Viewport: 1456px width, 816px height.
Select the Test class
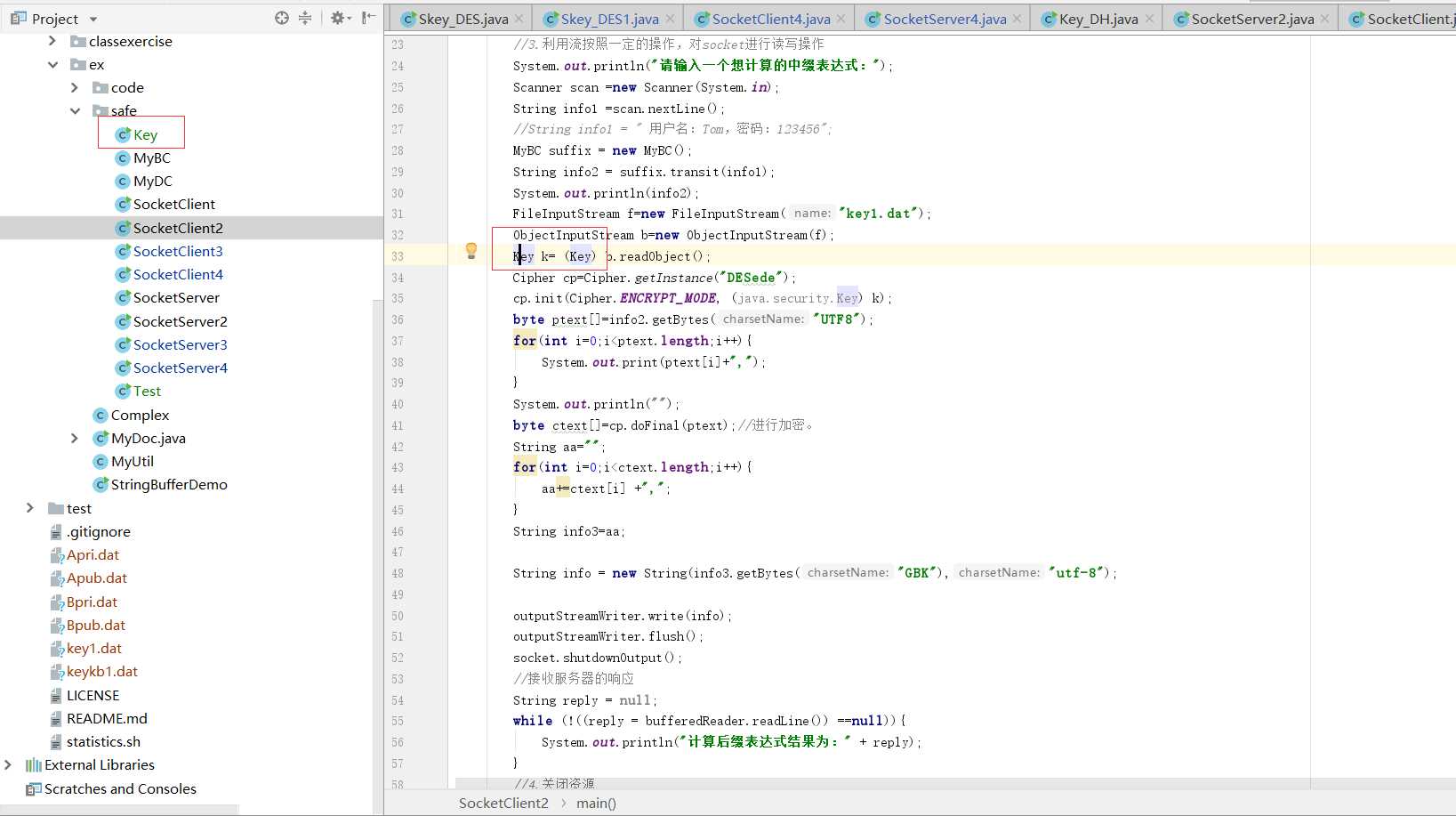tap(147, 391)
